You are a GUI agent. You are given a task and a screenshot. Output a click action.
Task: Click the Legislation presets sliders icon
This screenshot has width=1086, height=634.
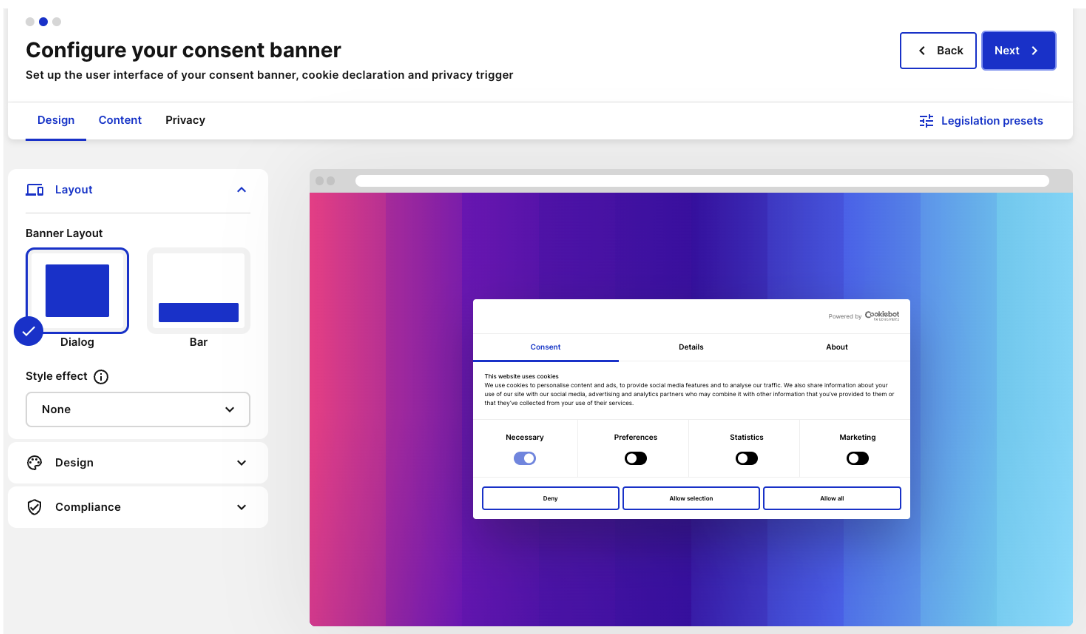click(926, 121)
